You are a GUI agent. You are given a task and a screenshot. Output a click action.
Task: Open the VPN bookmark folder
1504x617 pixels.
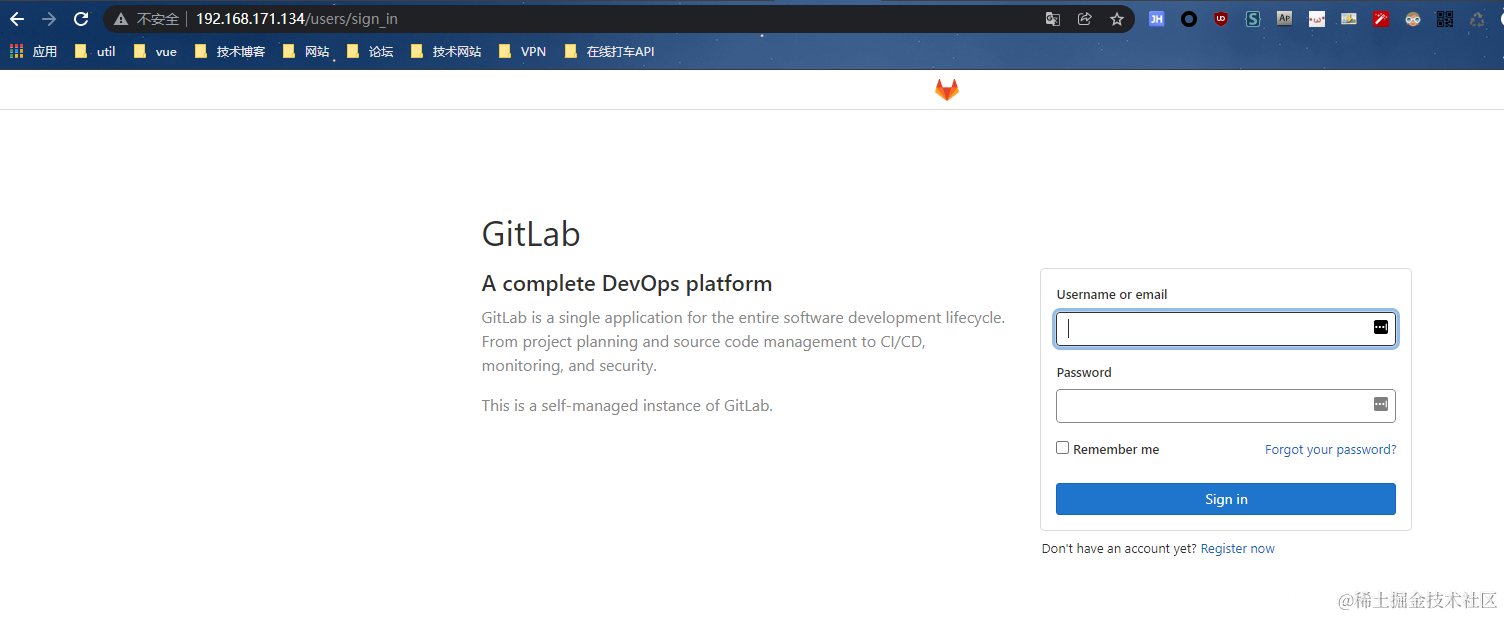tap(522, 51)
